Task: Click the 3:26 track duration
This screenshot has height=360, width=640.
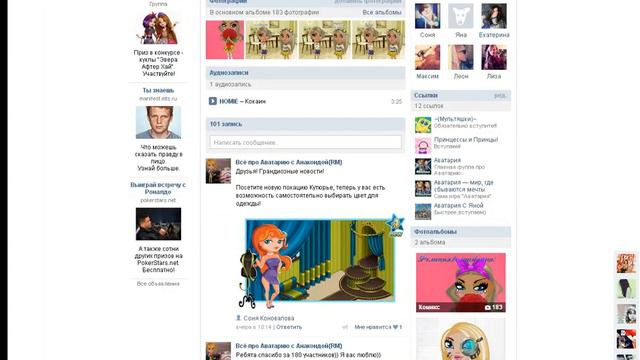Action: (396, 101)
